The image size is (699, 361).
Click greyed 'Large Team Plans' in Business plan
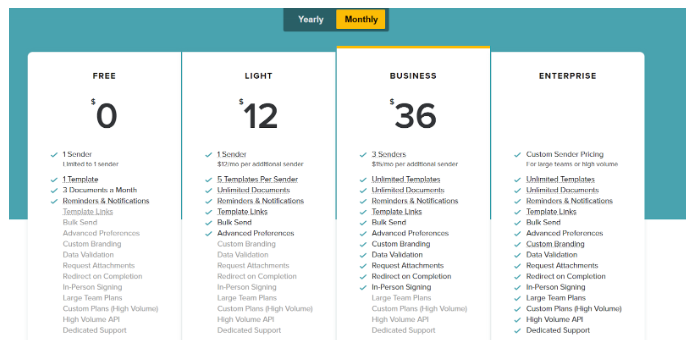click(x=402, y=298)
